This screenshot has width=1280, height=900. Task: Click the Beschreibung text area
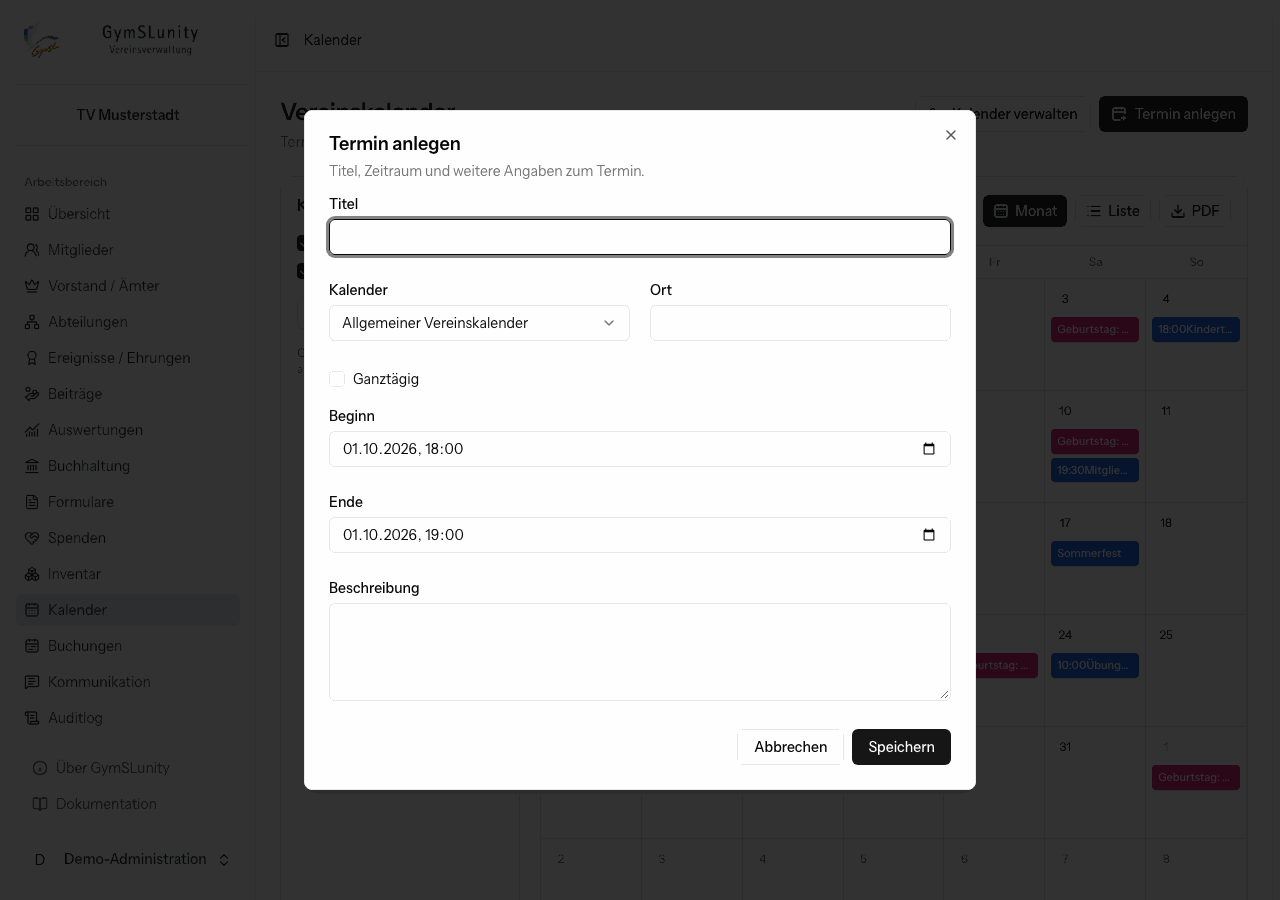point(640,652)
